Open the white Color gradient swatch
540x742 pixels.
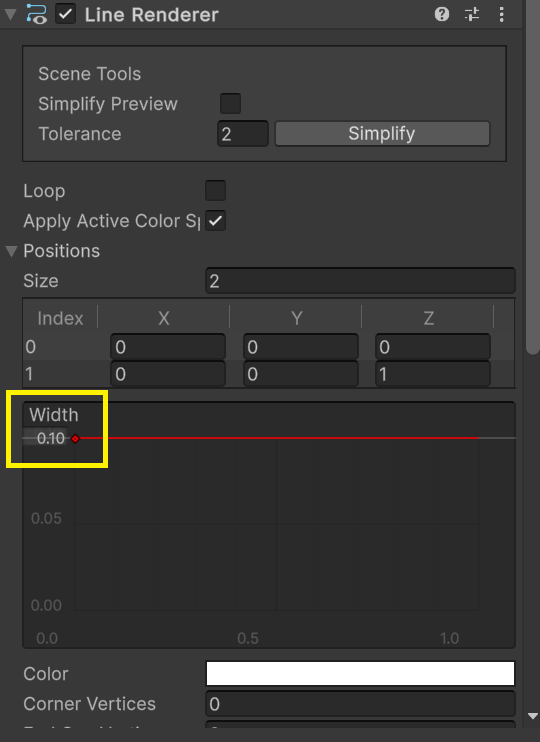coord(360,673)
